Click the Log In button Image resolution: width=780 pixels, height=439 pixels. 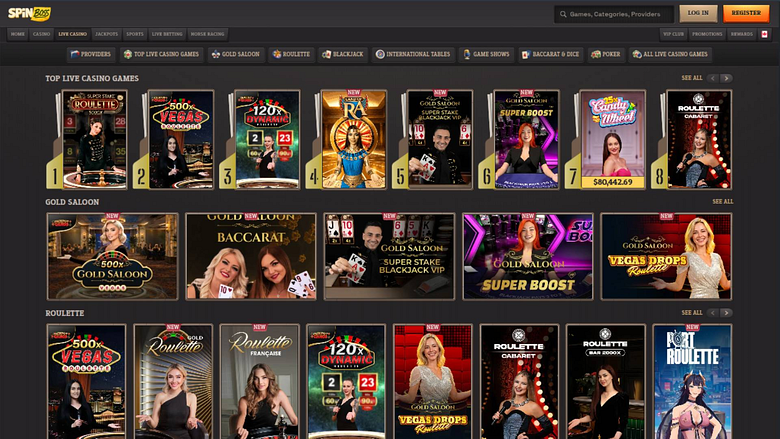[x=698, y=13]
